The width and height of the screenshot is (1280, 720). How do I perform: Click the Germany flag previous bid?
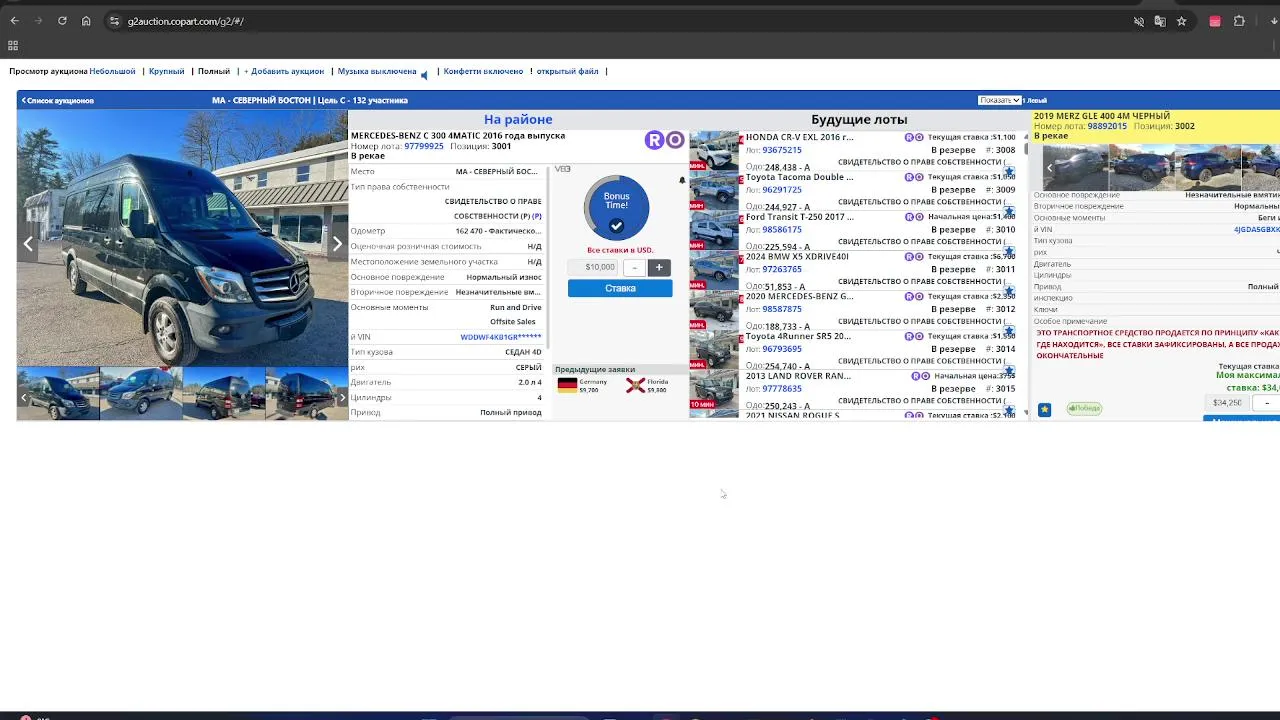click(567, 385)
